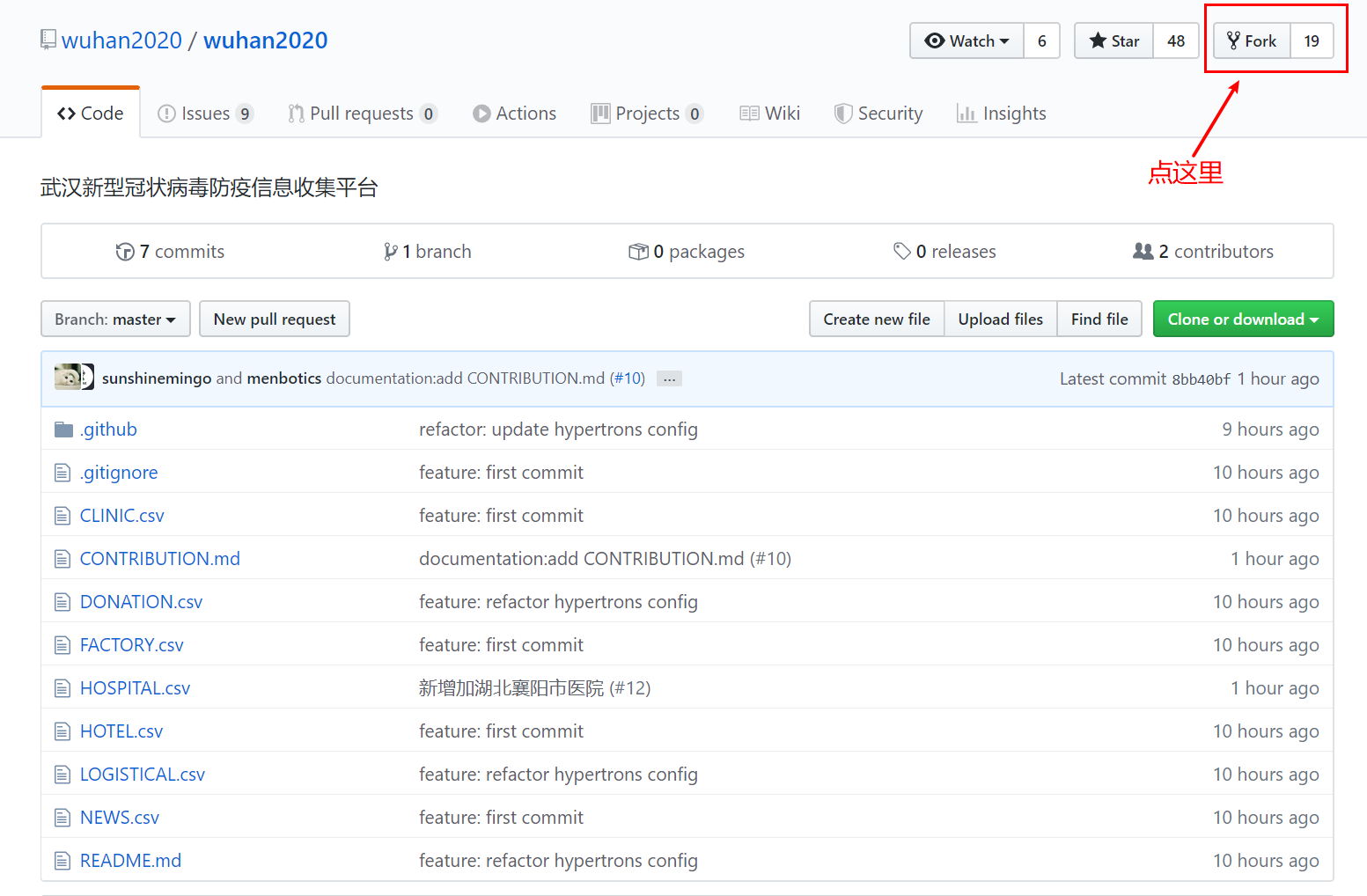The height and width of the screenshot is (896, 1367).
Task: Click the file icon next to NEWS.csv
Action: tap(62, 818)
